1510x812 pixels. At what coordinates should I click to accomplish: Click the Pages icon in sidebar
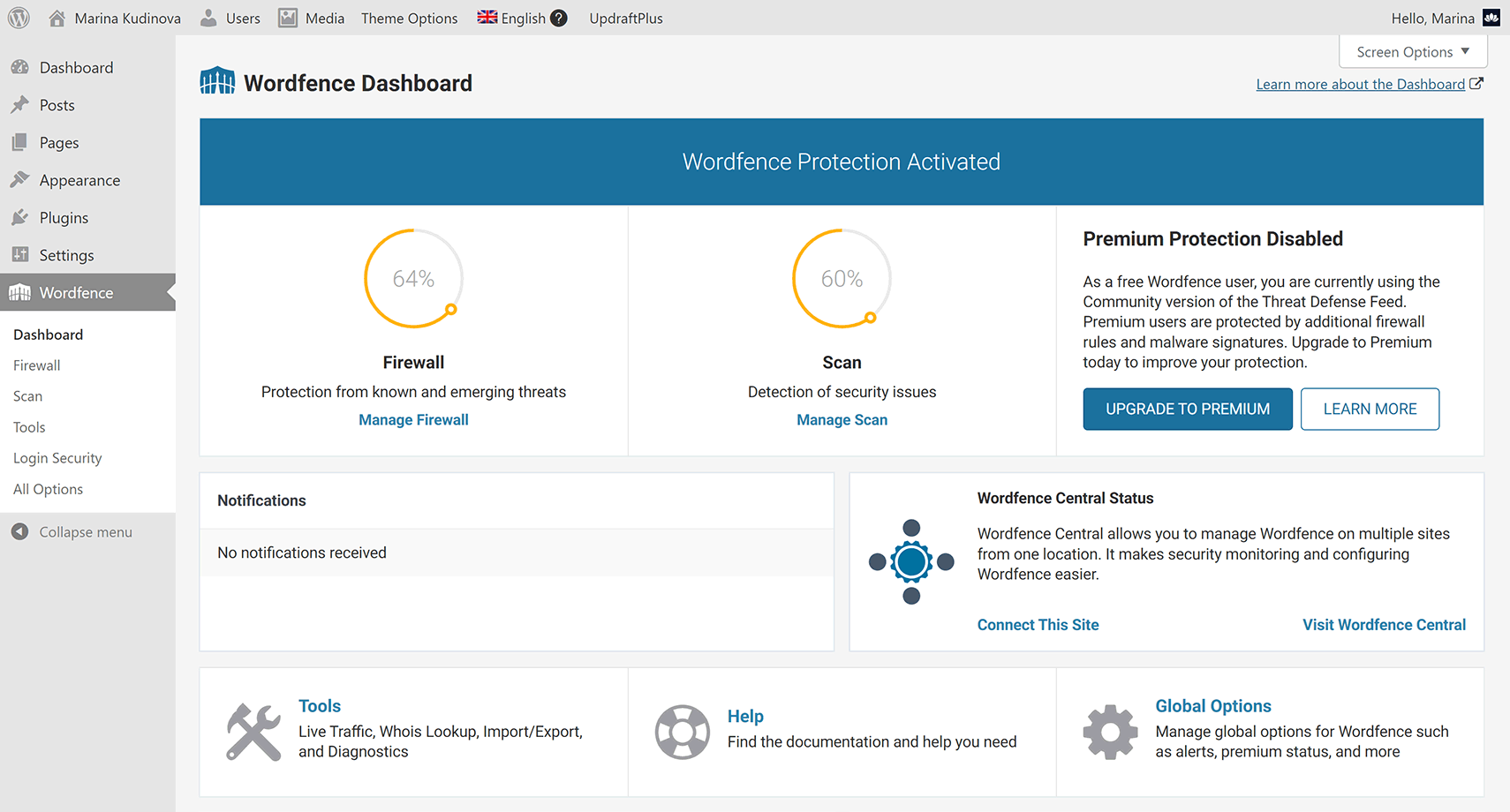(x=20, y=142)
